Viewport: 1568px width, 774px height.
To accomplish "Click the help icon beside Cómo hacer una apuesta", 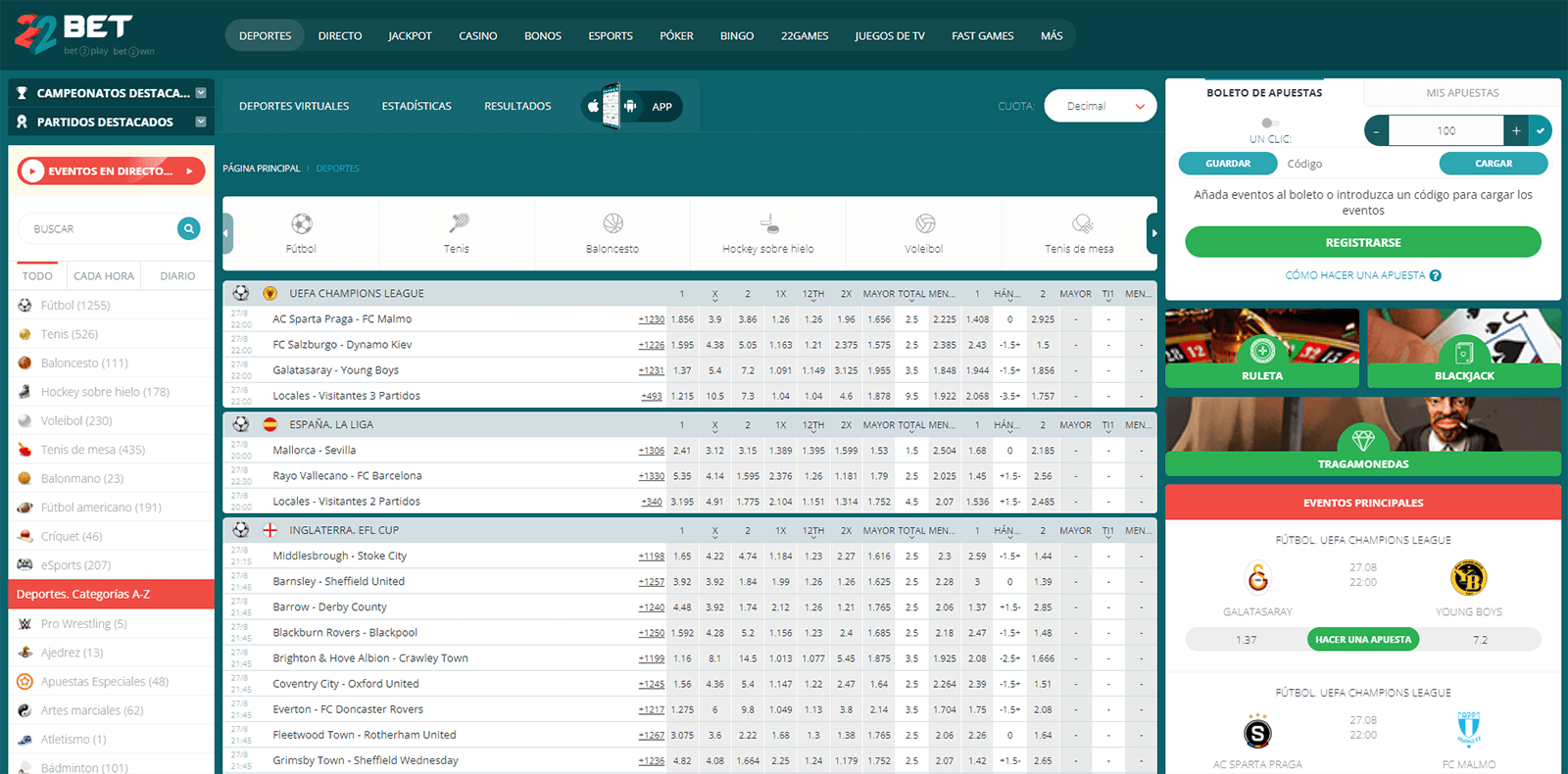I will coord(1436,275).
